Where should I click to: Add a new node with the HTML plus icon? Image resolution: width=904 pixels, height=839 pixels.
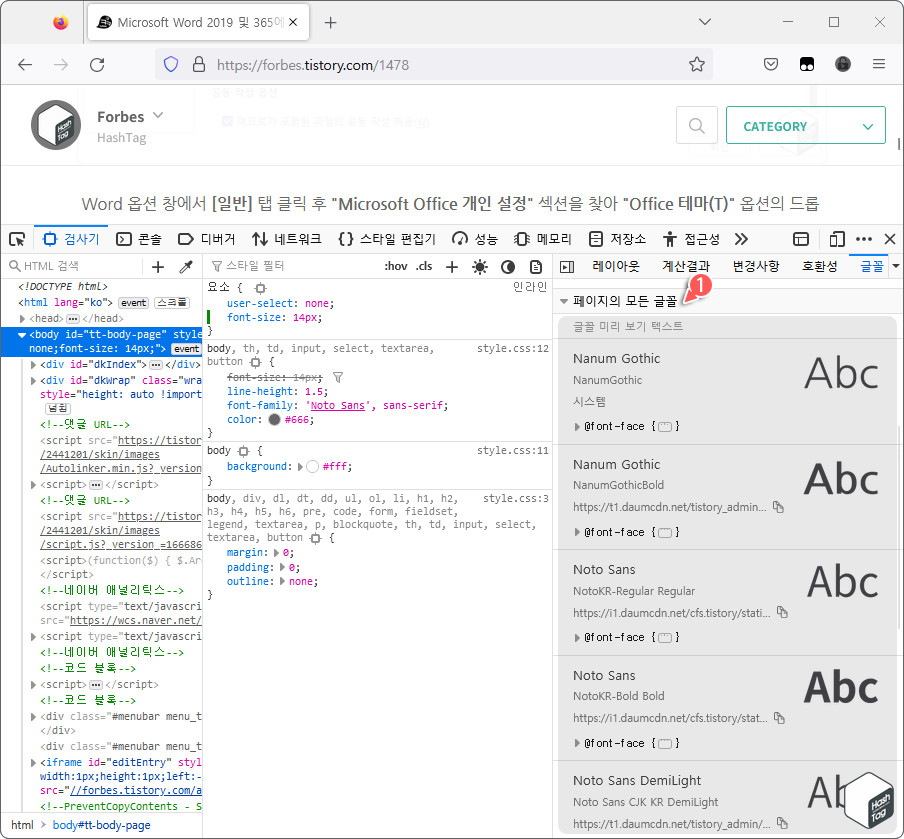tap(157, 266)
